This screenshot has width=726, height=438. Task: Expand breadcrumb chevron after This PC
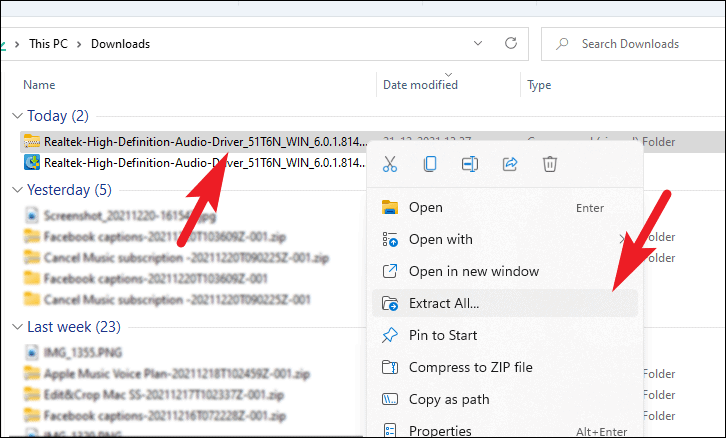(79, 44)
